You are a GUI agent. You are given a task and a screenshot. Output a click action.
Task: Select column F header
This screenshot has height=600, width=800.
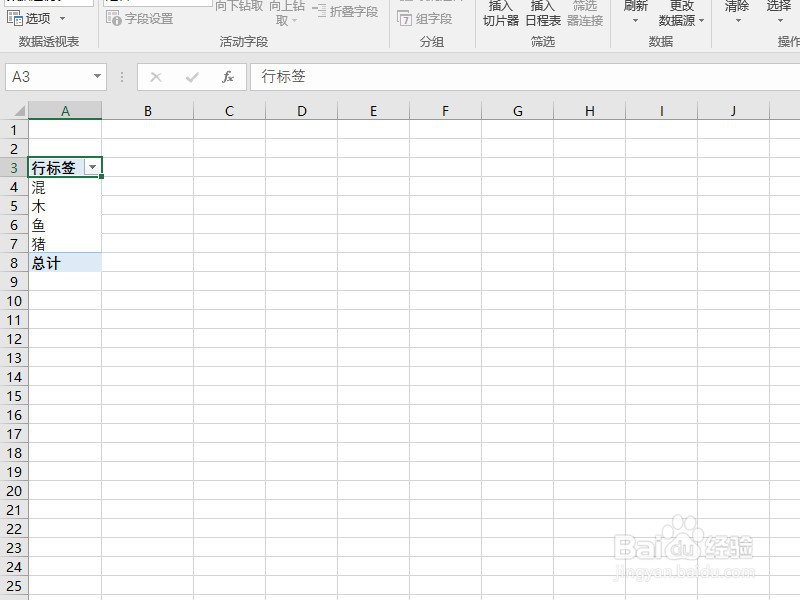tap(445, 111)
